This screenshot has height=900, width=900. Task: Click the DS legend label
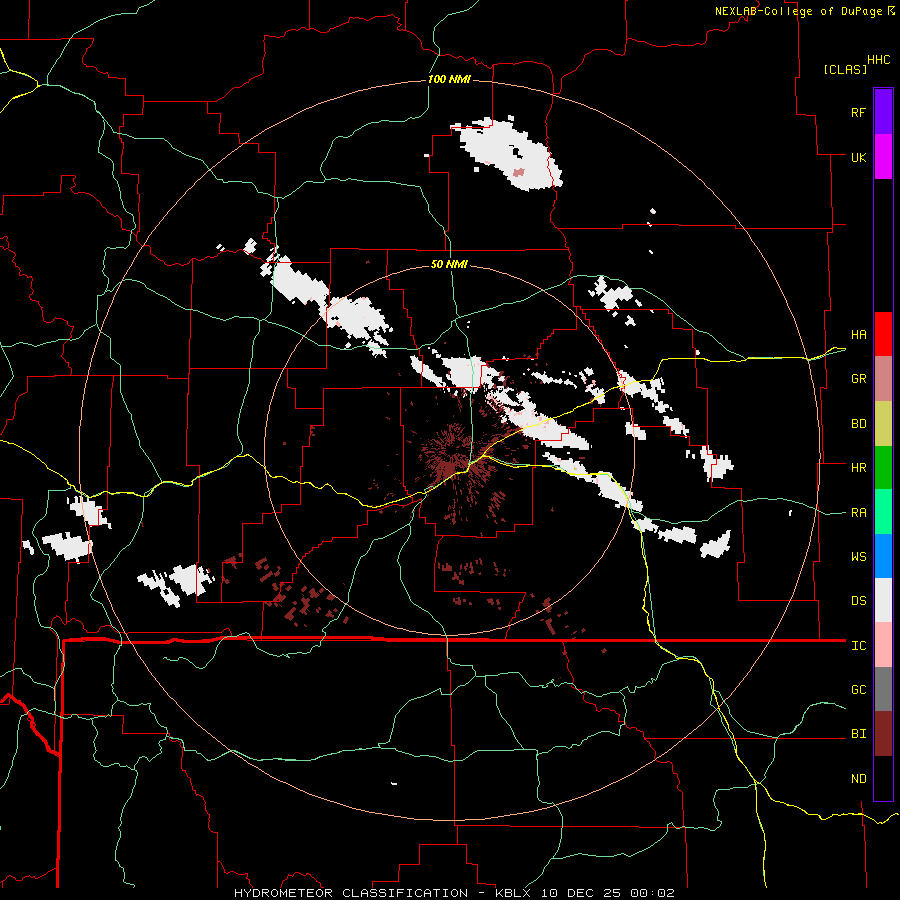tap(858, 601)
